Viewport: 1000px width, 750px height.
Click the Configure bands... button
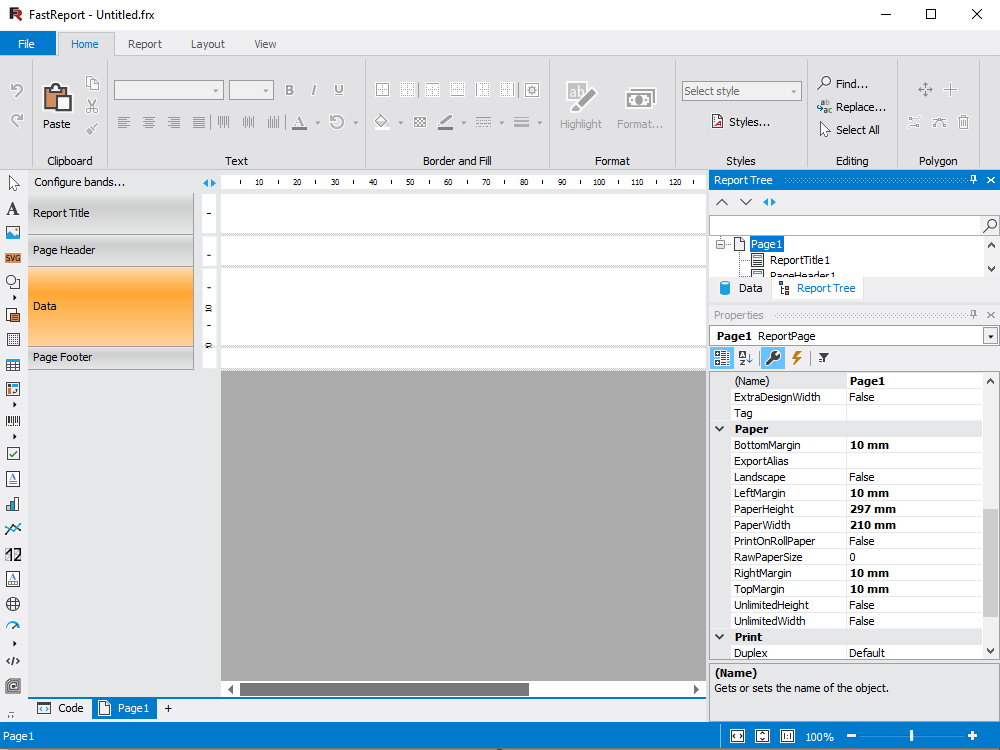point(80,182)
